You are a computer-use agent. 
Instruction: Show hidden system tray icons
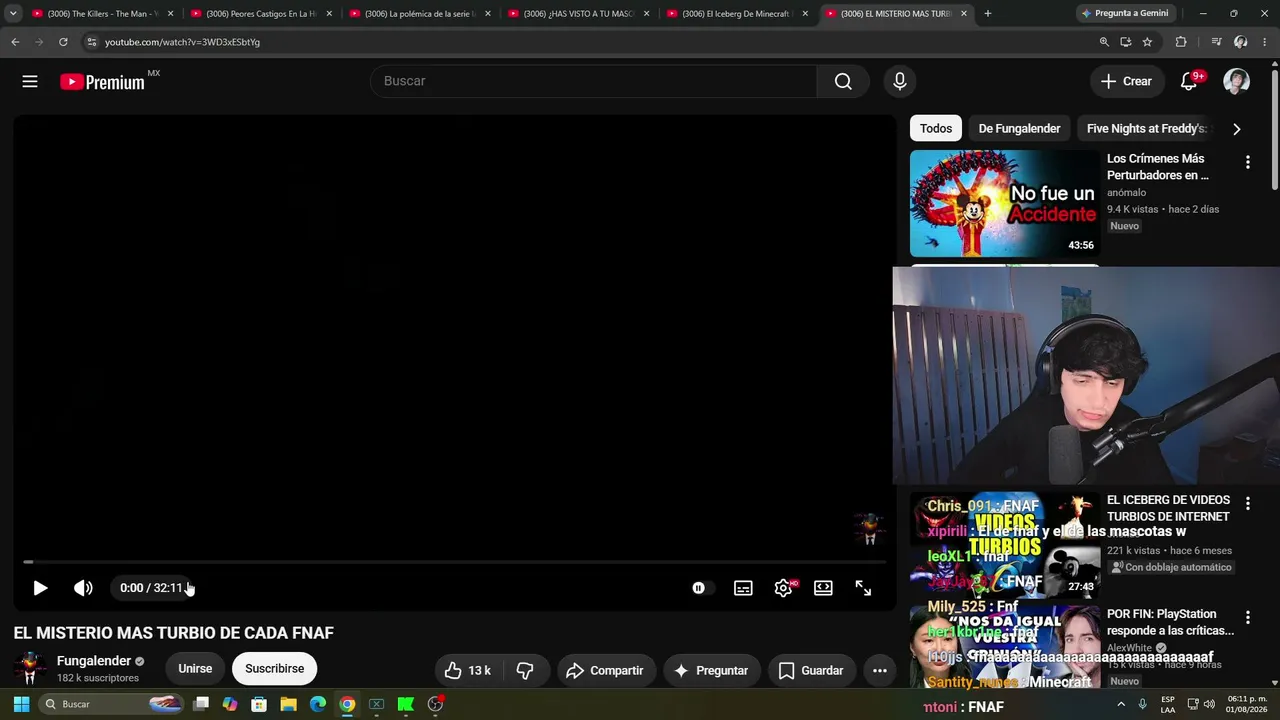[1121, 704]
